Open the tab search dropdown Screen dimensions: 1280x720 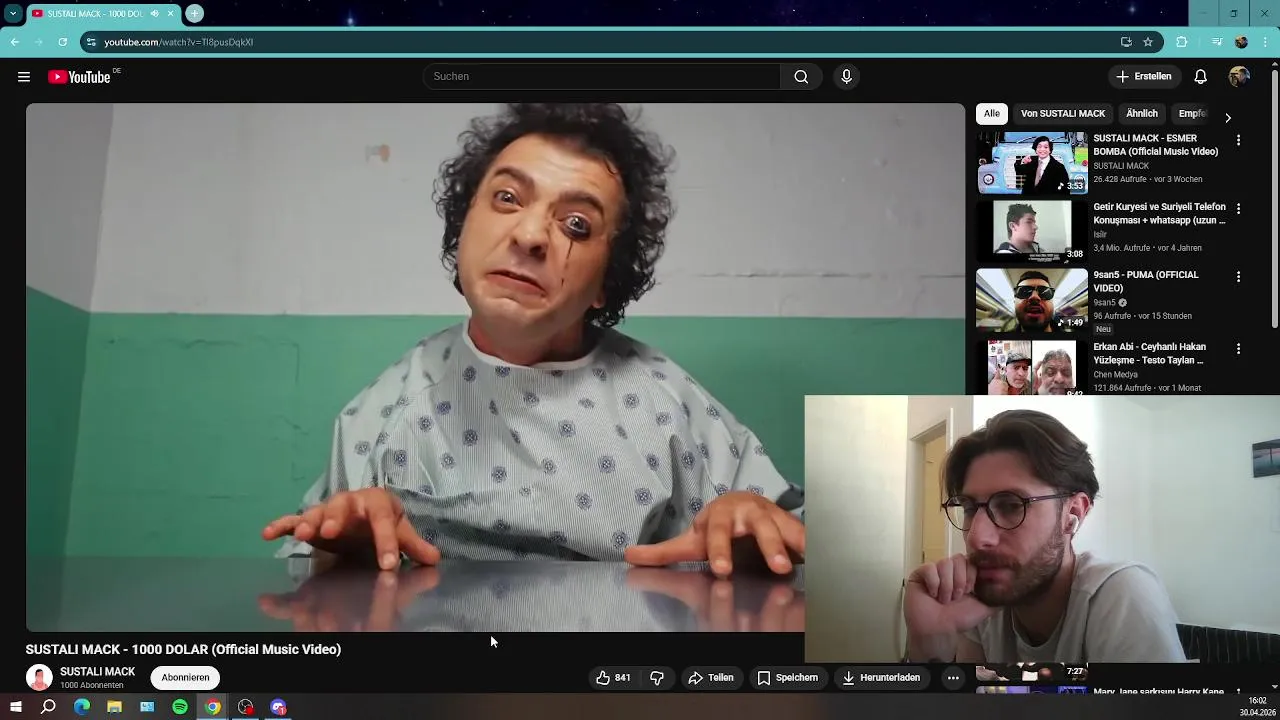pyautogui.click(x=13, y=14)
